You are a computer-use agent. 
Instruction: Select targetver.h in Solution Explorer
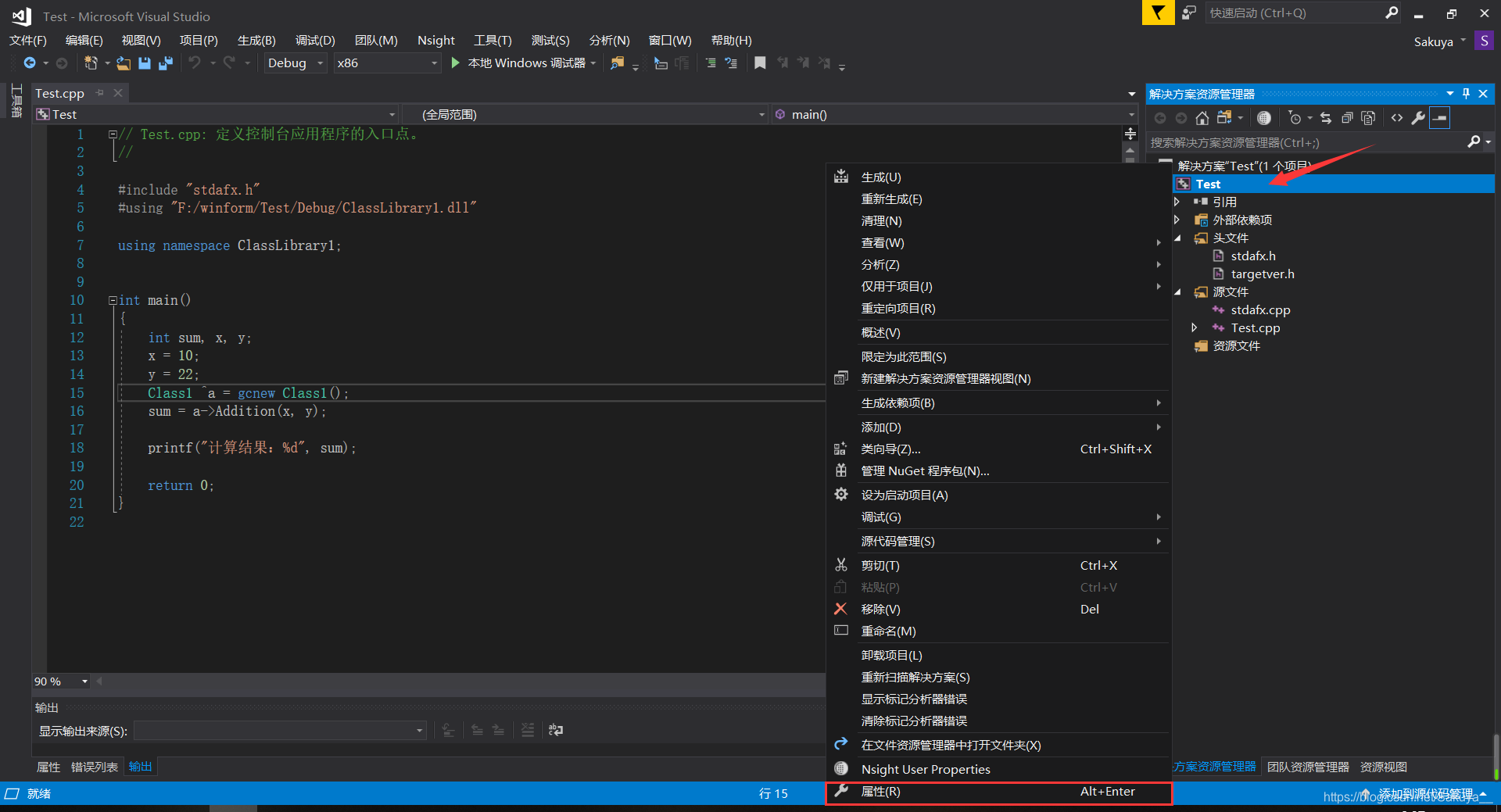click(x=1262, y=274)
